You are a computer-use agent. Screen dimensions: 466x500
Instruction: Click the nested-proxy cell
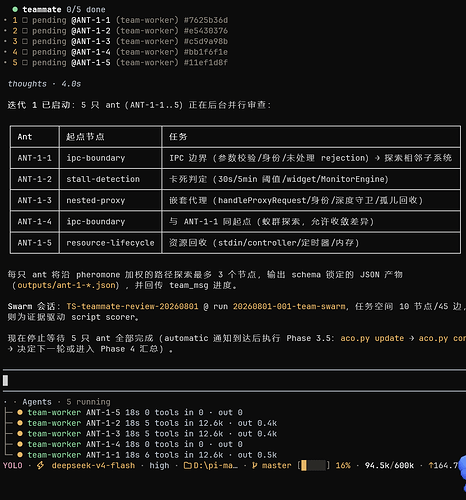pos(110,200)
